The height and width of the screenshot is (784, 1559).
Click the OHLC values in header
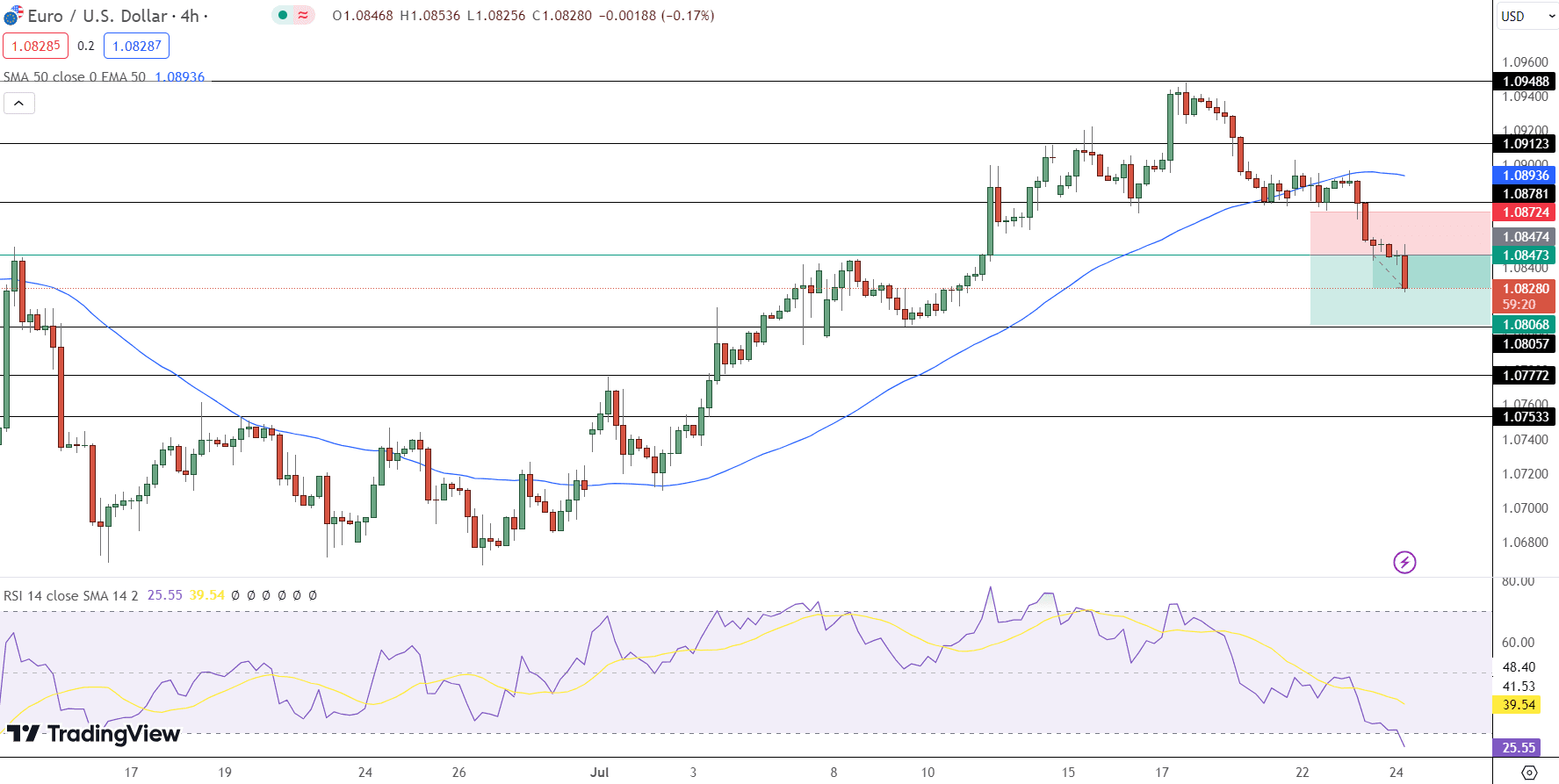coord(523,16)
